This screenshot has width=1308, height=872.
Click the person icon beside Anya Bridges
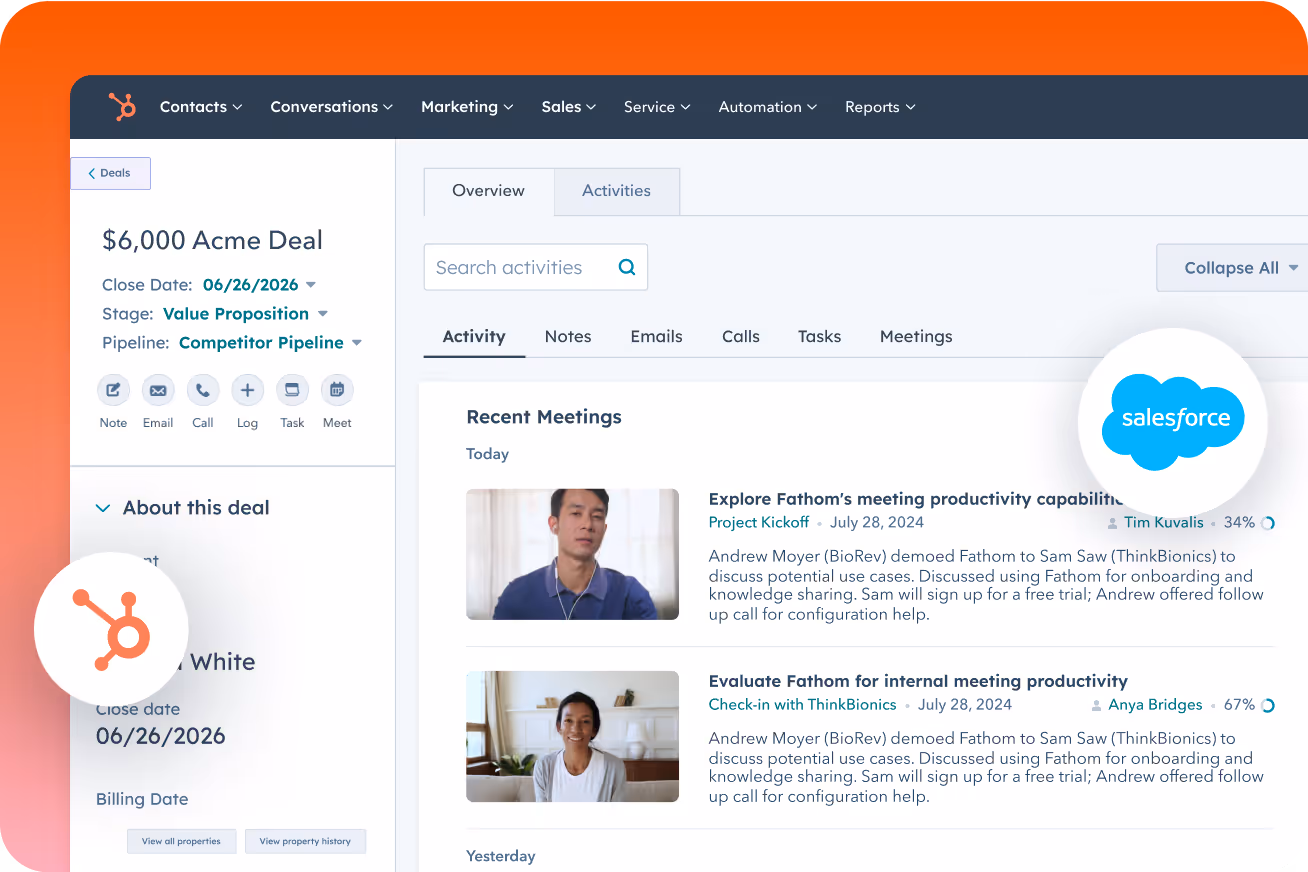[x=1097, y=705]
